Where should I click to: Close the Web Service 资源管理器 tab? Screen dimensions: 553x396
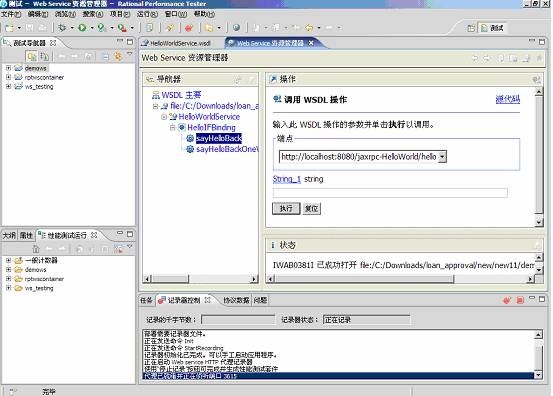[311, 43]
